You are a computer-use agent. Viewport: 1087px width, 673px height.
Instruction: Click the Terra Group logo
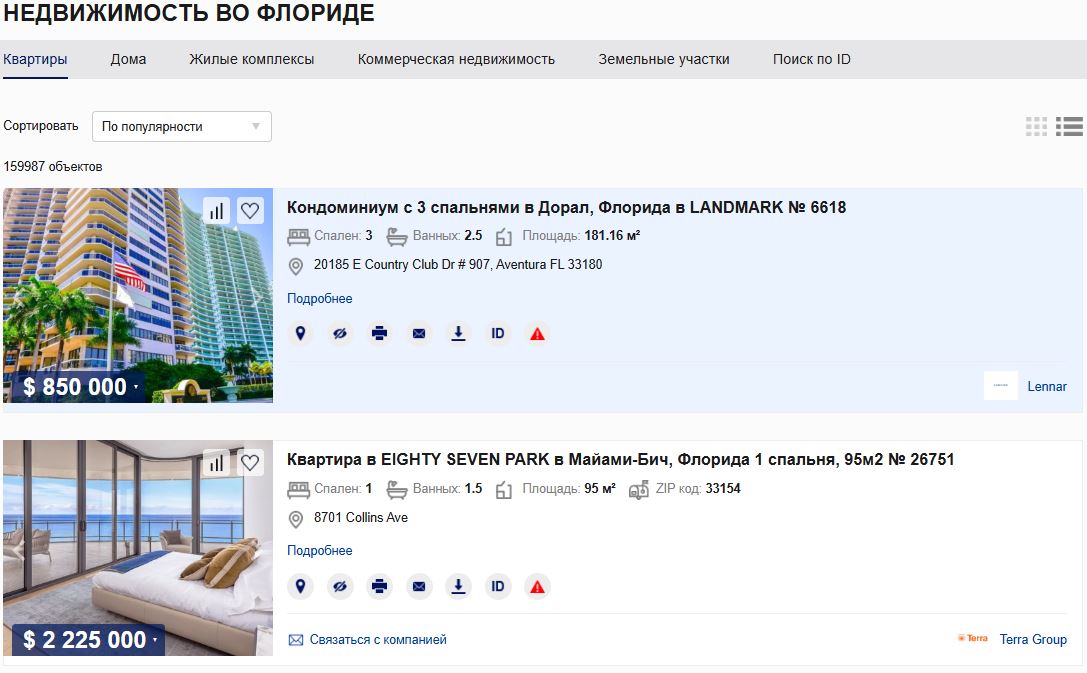(973, 638)
